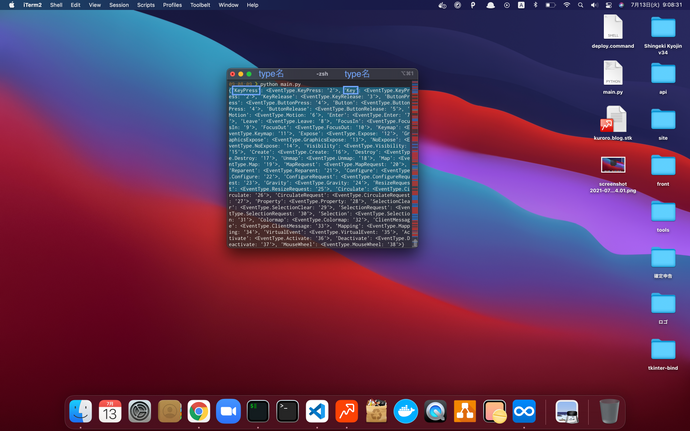Open the Calendar app in the dock

[x=110, y=411]
